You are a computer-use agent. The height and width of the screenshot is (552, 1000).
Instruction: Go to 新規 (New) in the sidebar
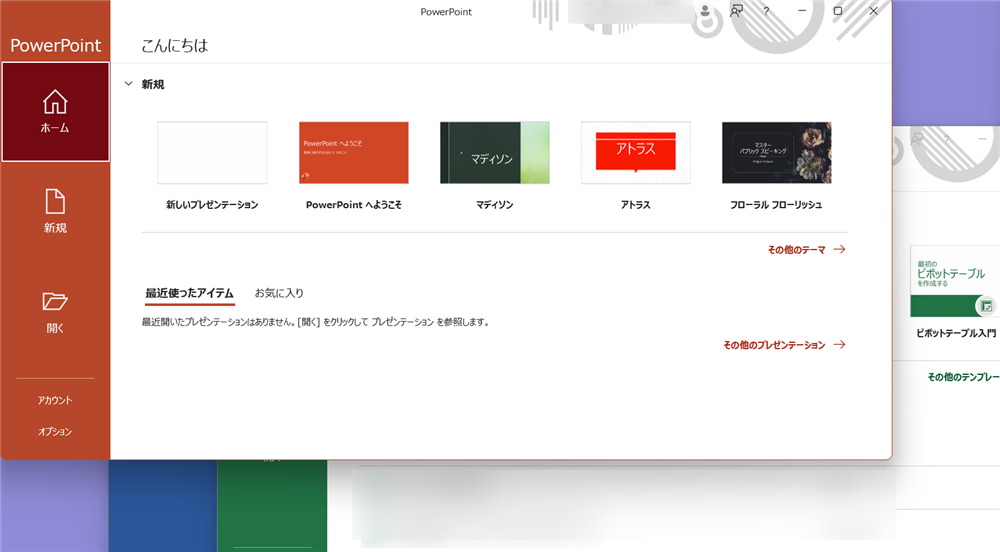click(55, 211)
